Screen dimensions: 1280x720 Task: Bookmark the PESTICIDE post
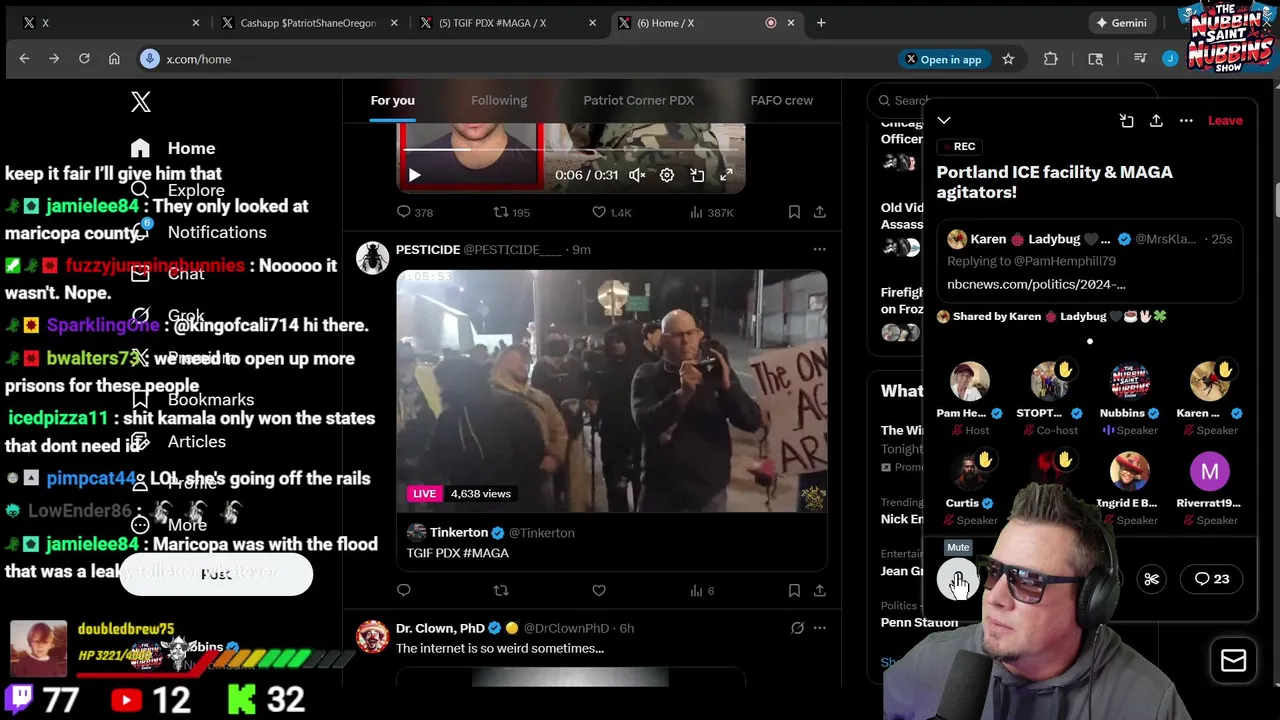pyautogui.click(x=794, y=590)
